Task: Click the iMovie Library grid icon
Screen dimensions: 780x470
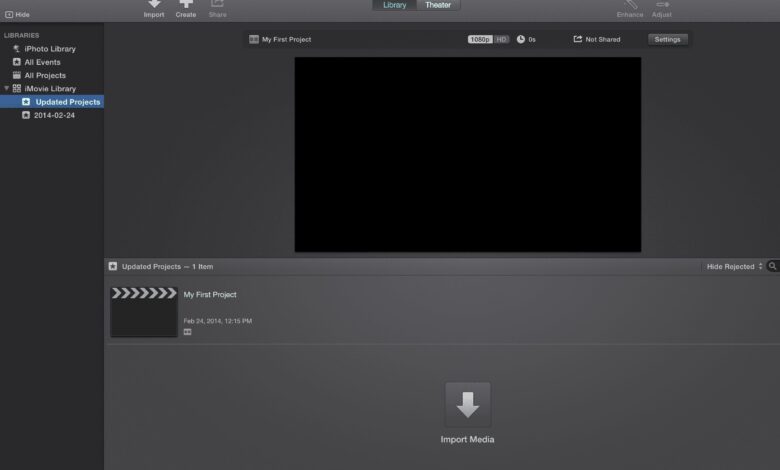Action: point(16,89)
